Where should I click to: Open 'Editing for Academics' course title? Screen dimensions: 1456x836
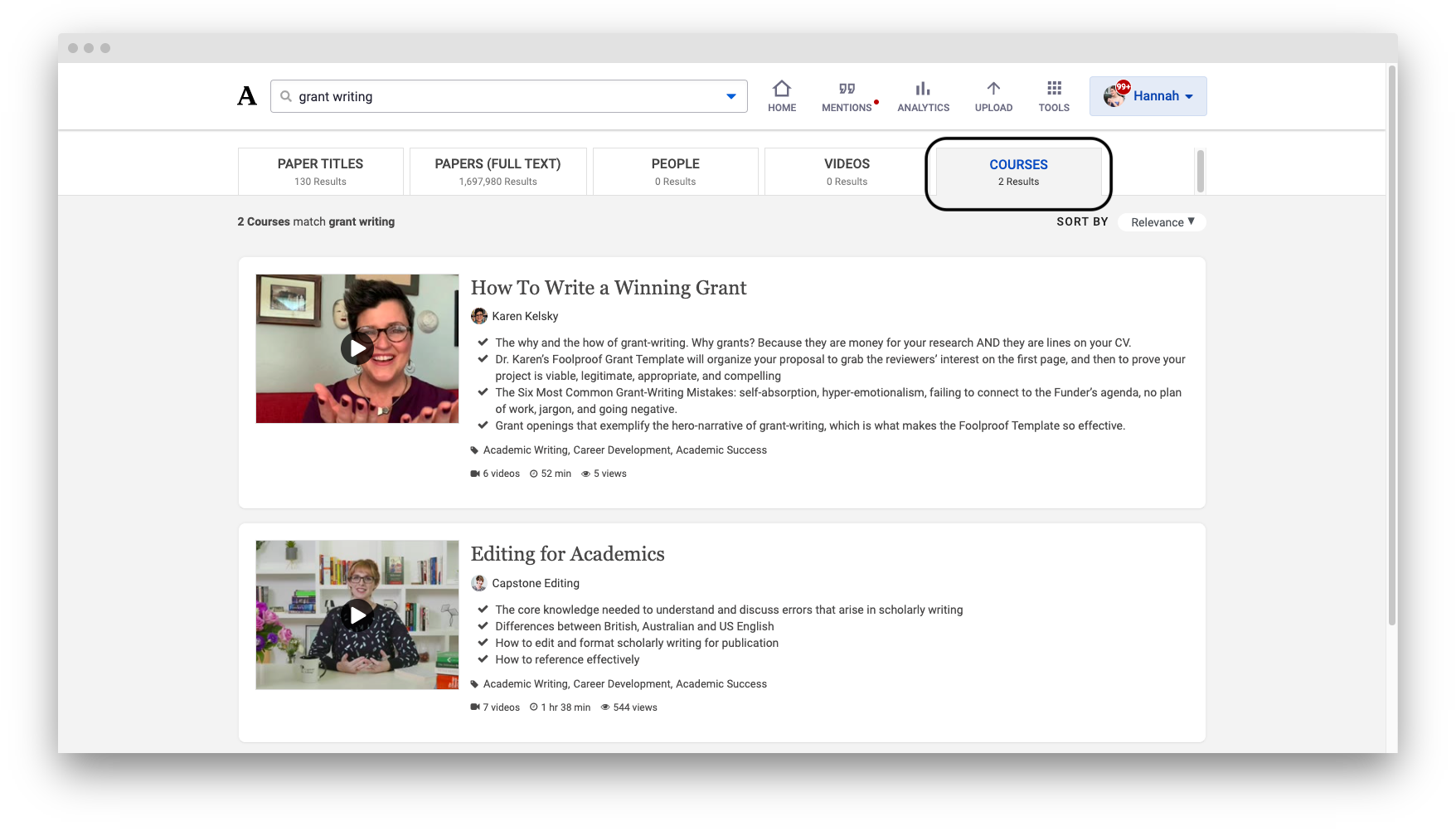point(568,554)
